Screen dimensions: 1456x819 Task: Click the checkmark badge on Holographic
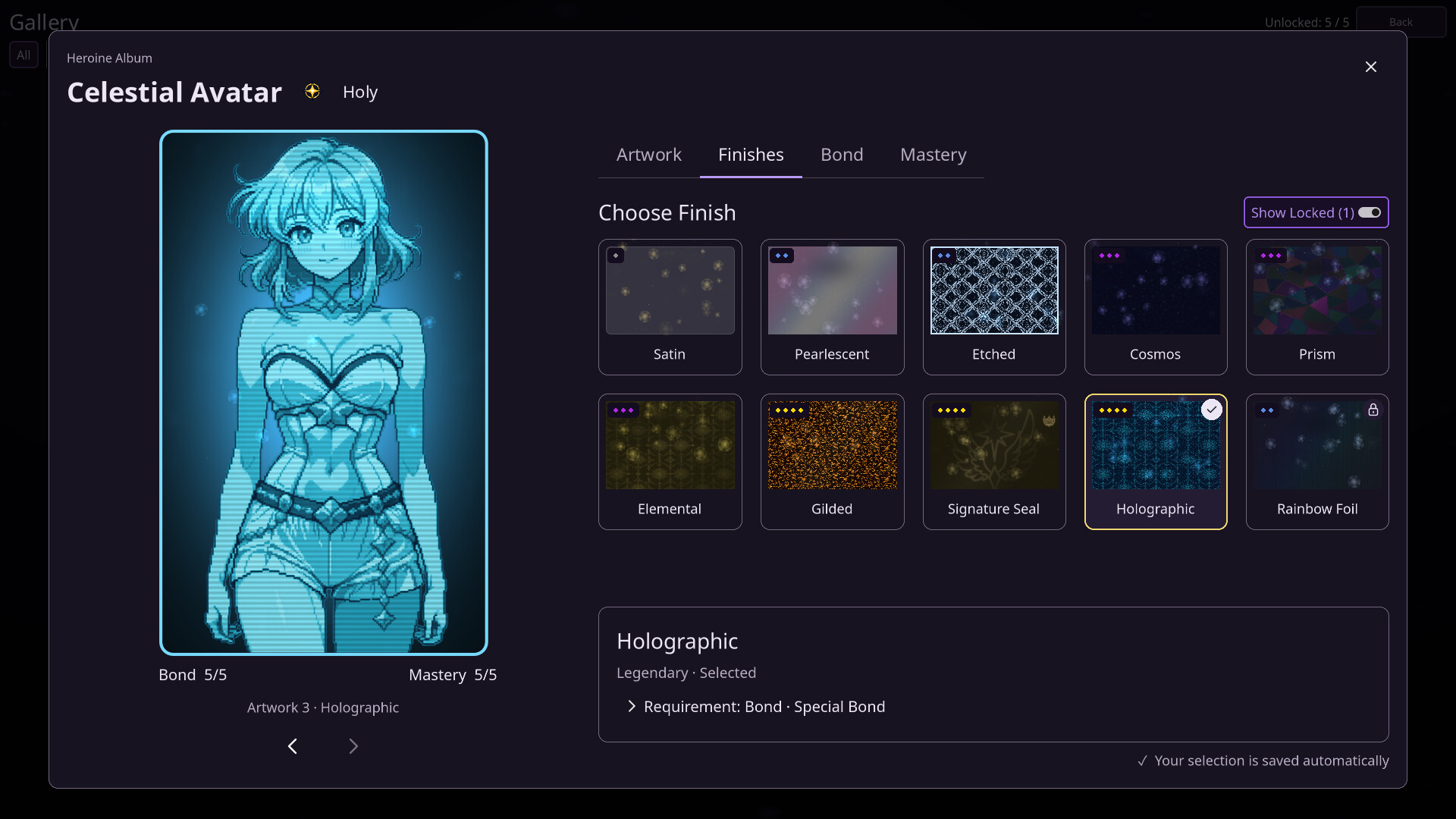tap(1212, 409)
